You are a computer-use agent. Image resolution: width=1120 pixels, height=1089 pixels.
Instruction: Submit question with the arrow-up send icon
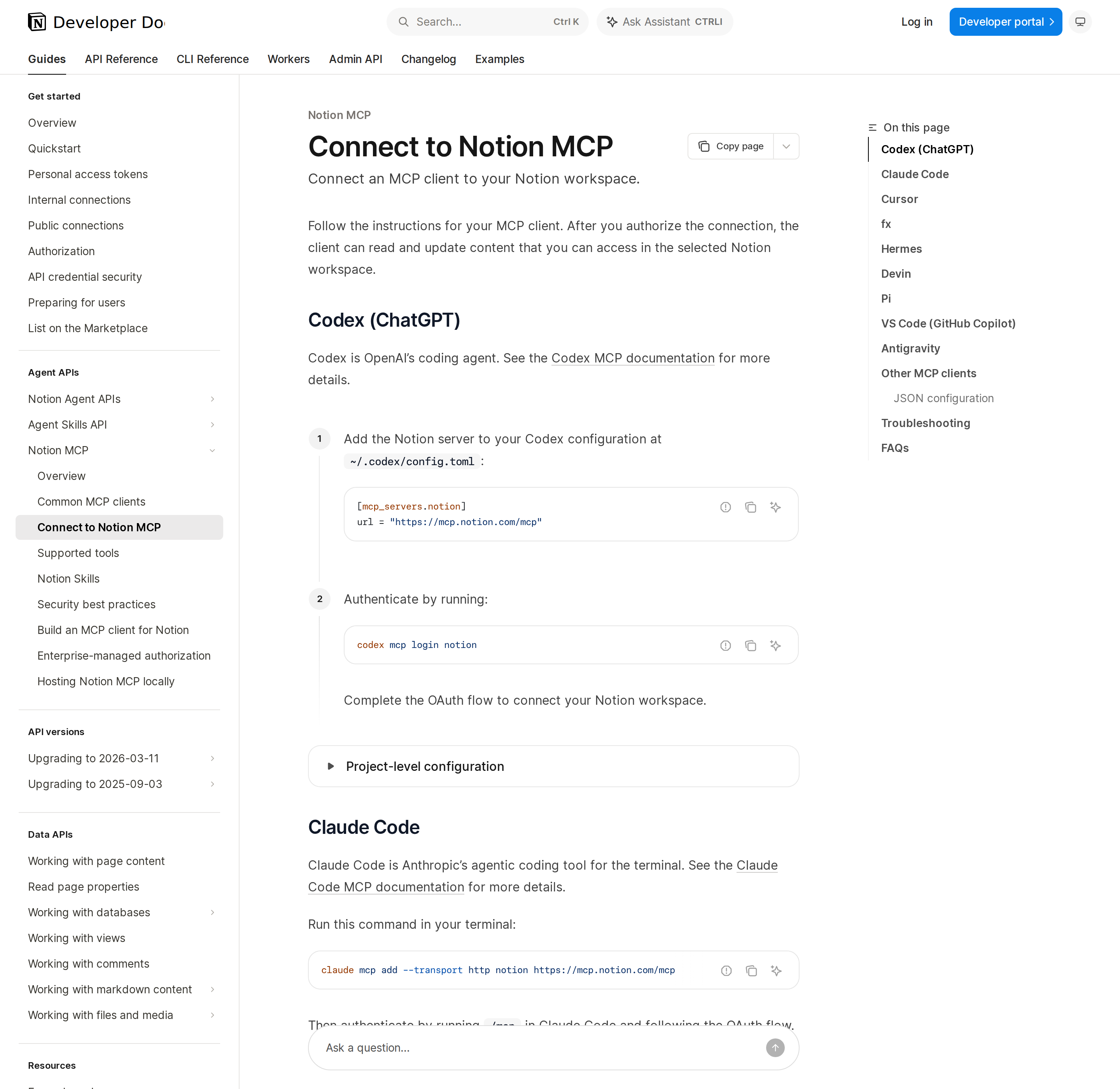point(775,1048)
